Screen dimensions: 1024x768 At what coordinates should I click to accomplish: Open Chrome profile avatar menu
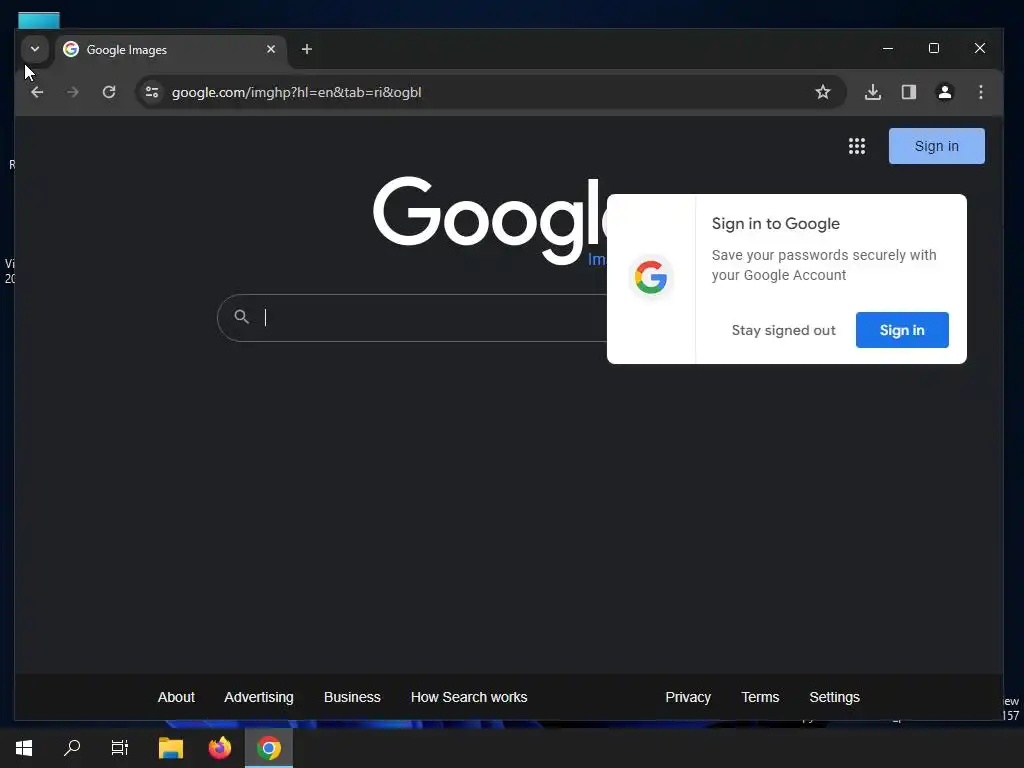tap(944, 92)
